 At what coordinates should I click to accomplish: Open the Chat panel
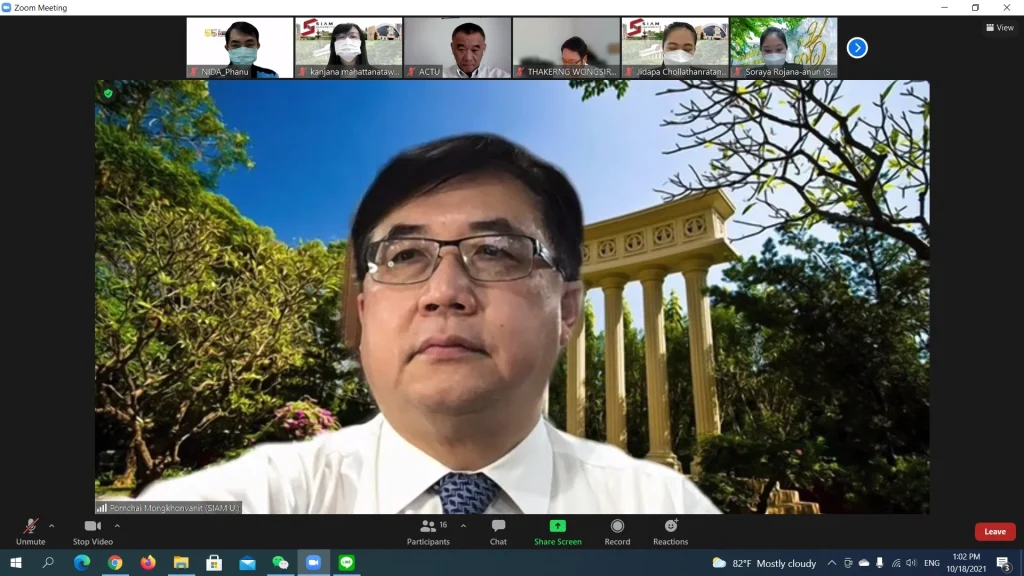pos(498,532)
